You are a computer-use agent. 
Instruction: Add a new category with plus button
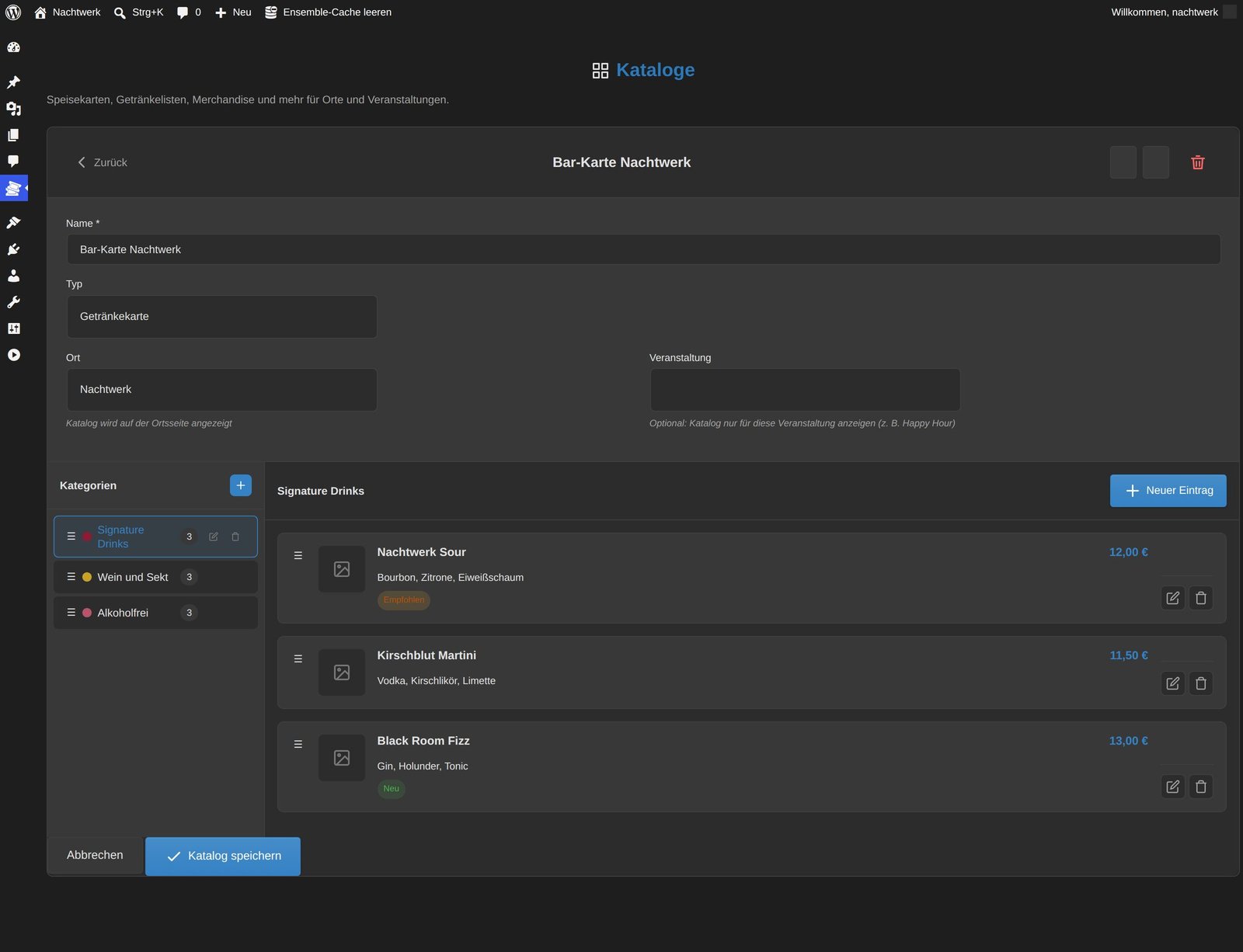pyautogui.click(x=241, y=485)
